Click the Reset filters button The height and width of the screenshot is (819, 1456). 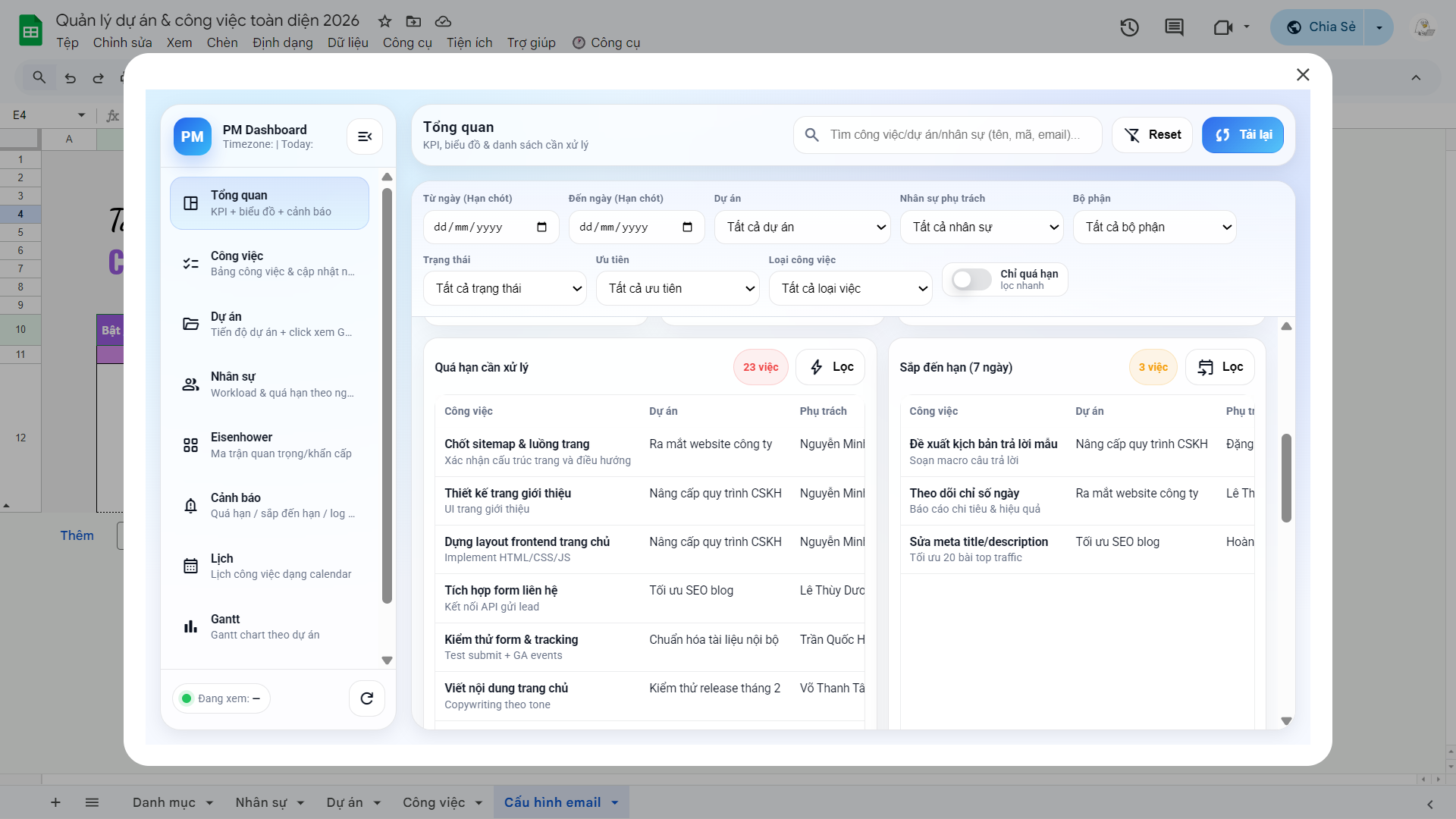[1152, 135]
